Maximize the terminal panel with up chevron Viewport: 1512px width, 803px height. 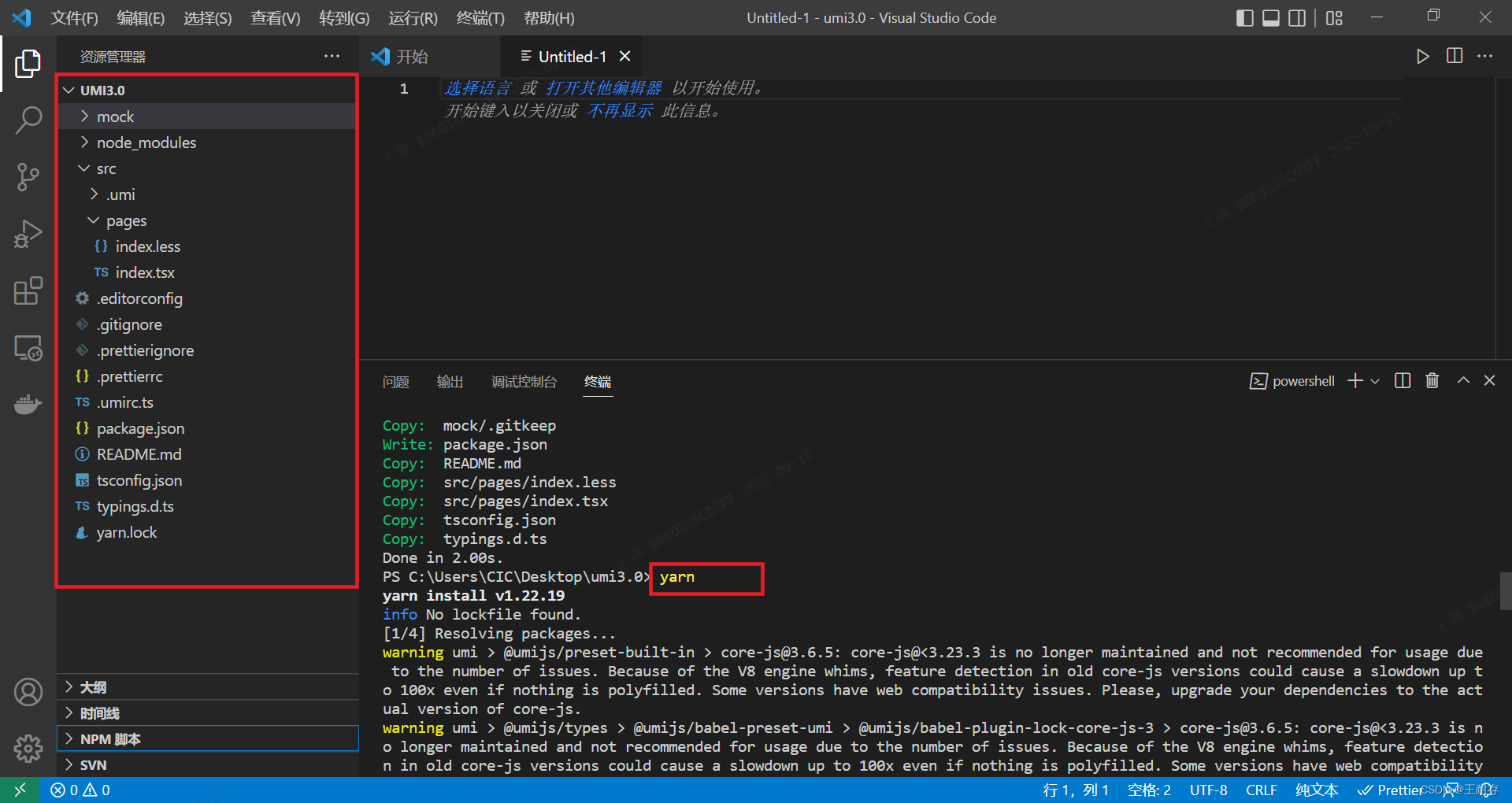[x=1463, y=380]
